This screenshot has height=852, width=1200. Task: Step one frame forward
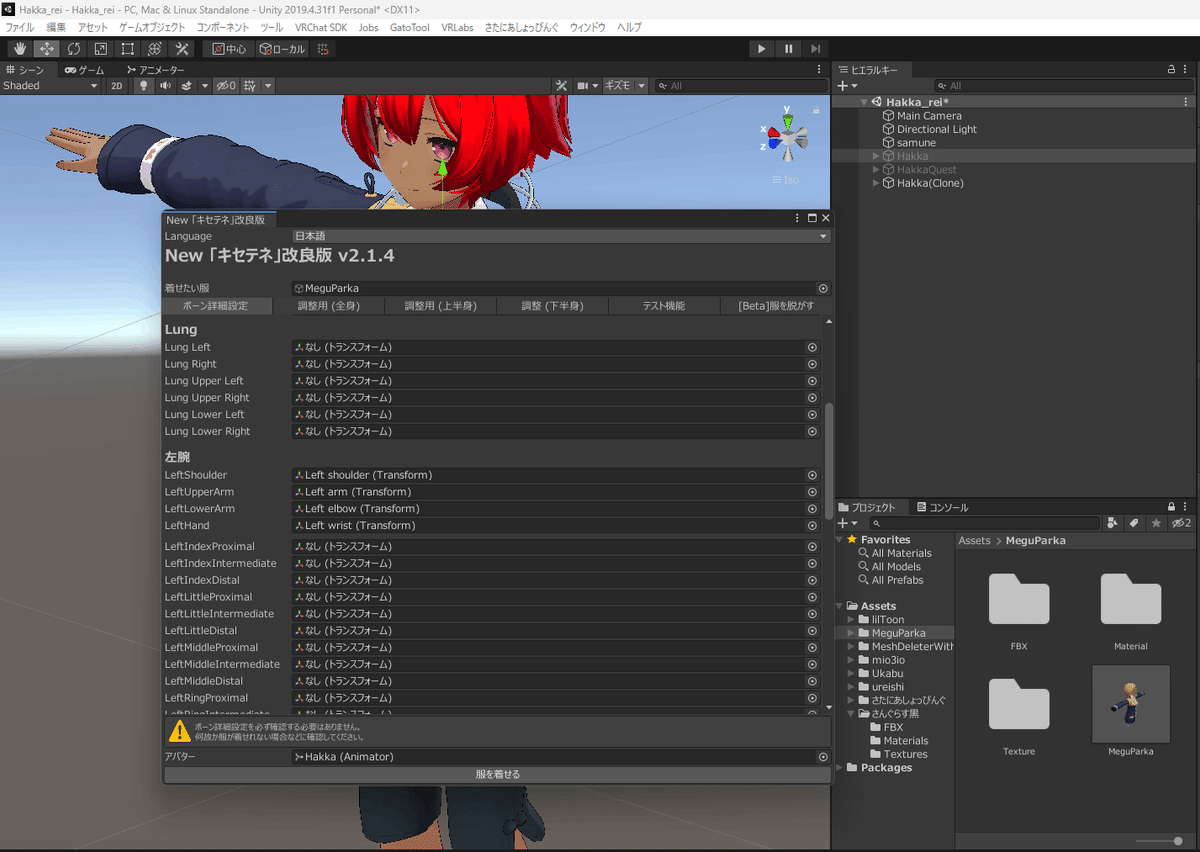(x=816, y=49)
